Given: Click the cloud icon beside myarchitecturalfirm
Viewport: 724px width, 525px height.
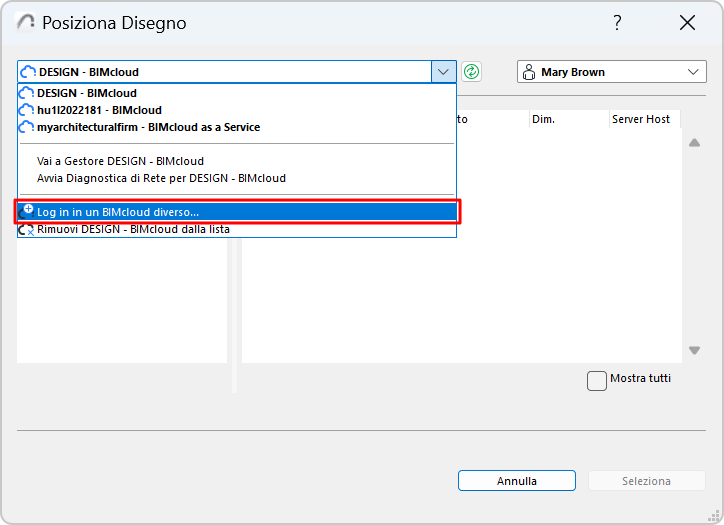Looking at the screenshot, I should click(x=27, y=127).
